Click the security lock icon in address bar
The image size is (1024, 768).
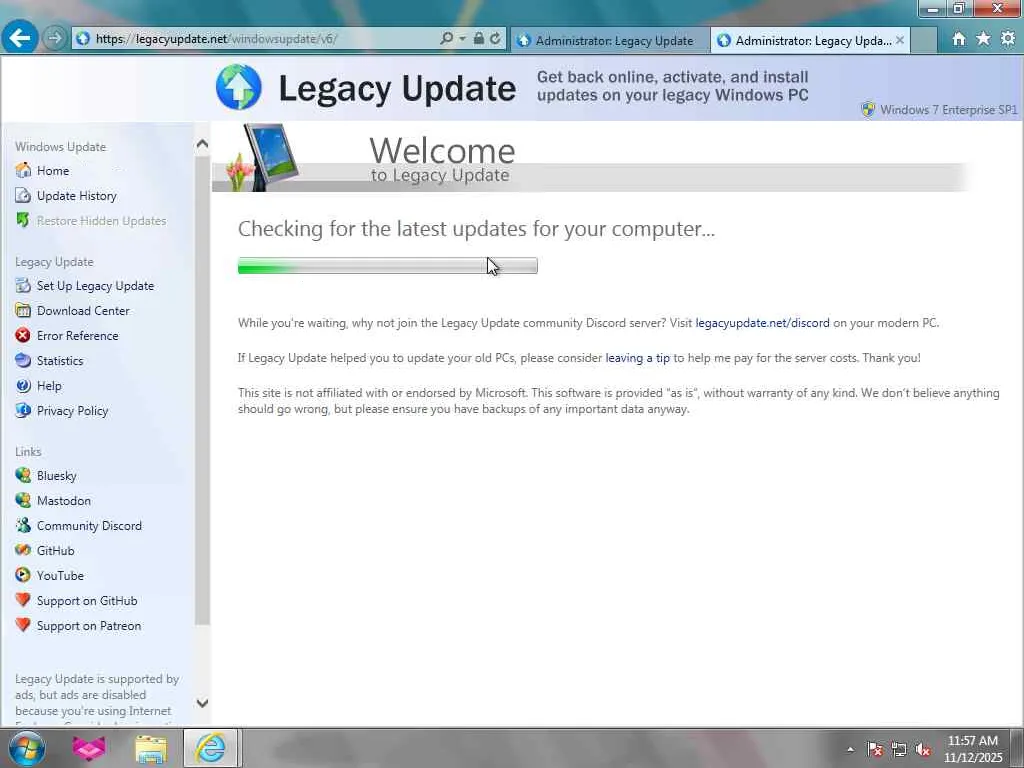click(x=479, y=39)
